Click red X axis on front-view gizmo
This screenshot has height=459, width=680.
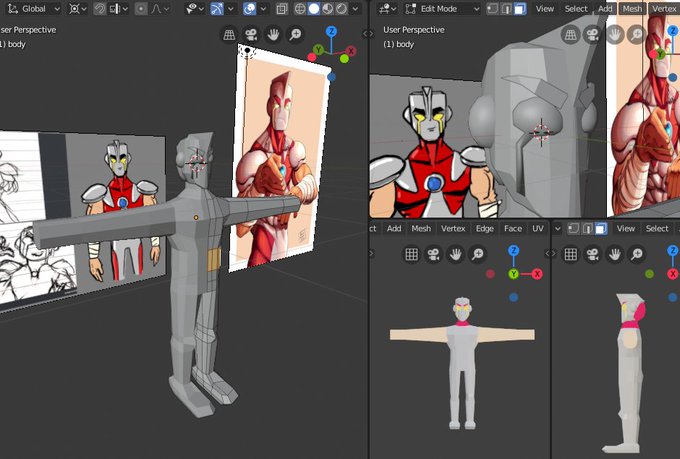pyautogui.click(x=537, y=274)
